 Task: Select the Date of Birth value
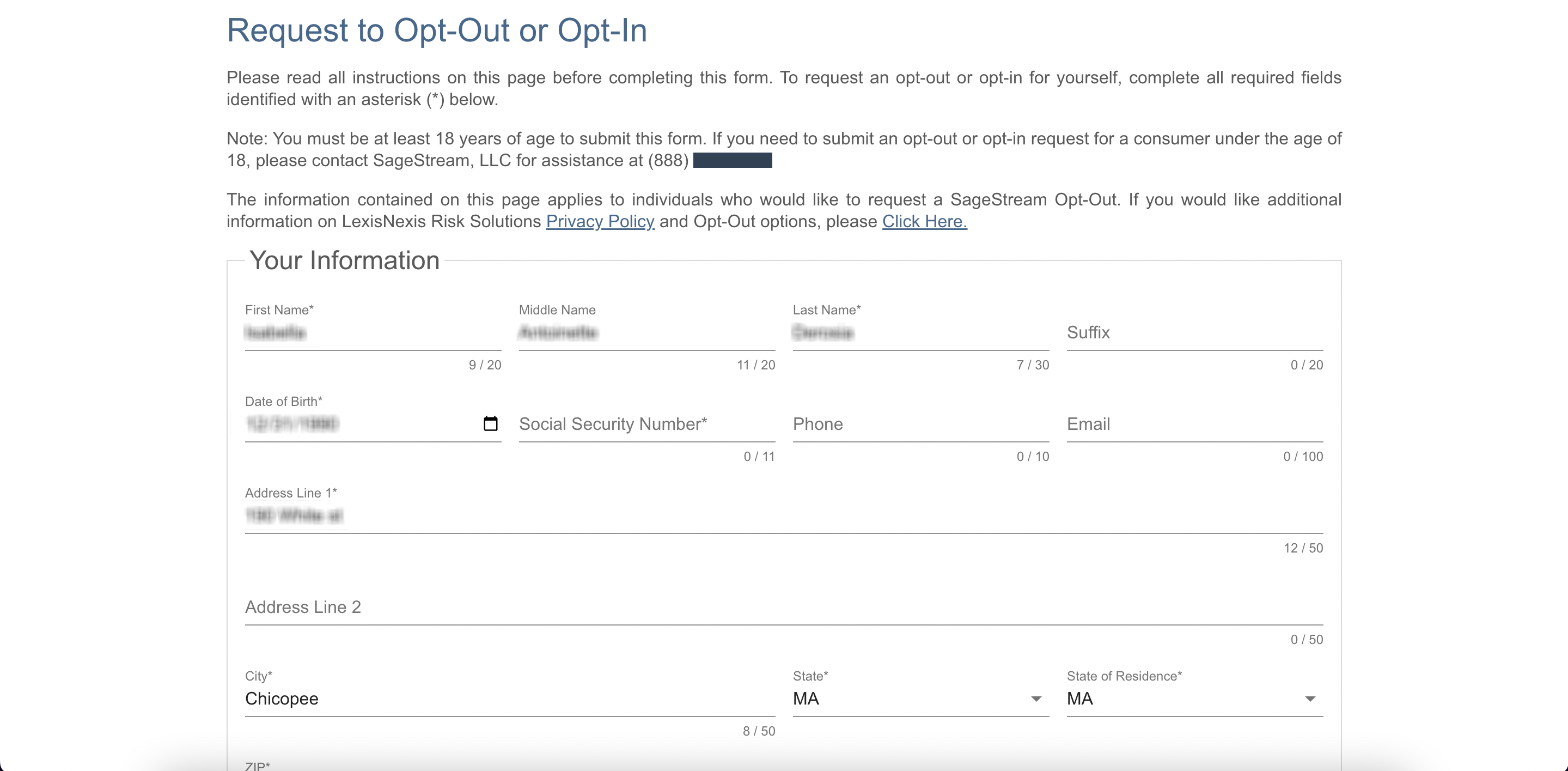pyautogui.click(x=292, y=424)
